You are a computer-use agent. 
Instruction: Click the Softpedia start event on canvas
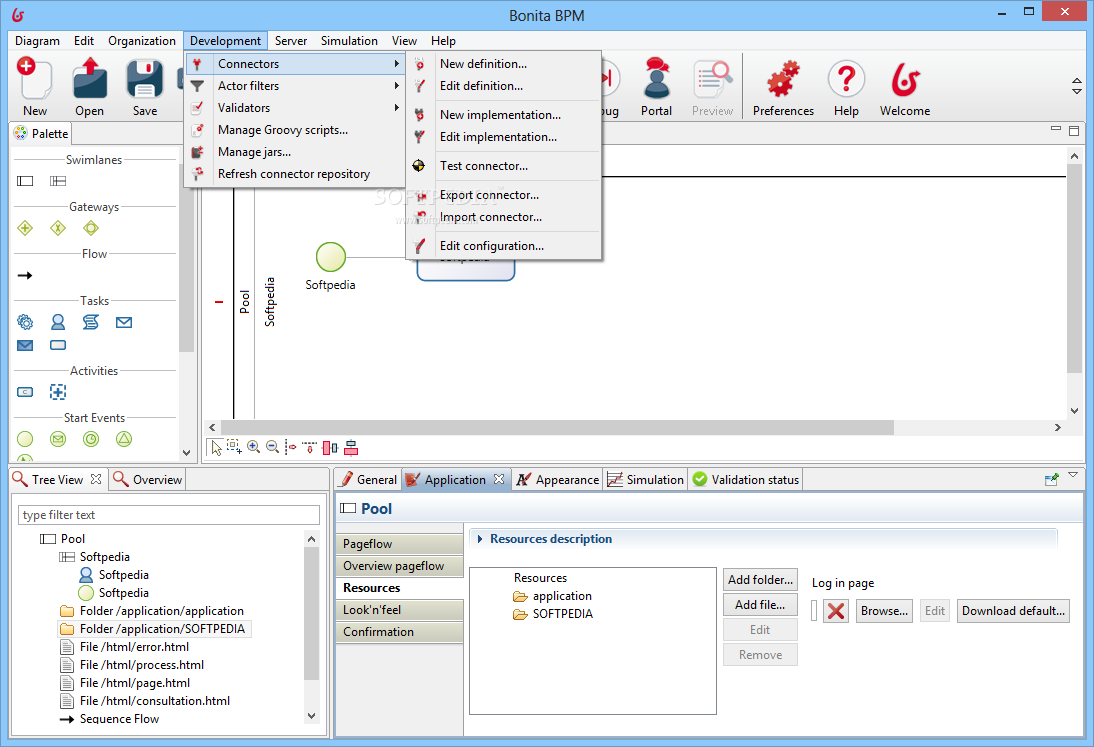click(x=331, y=257)
